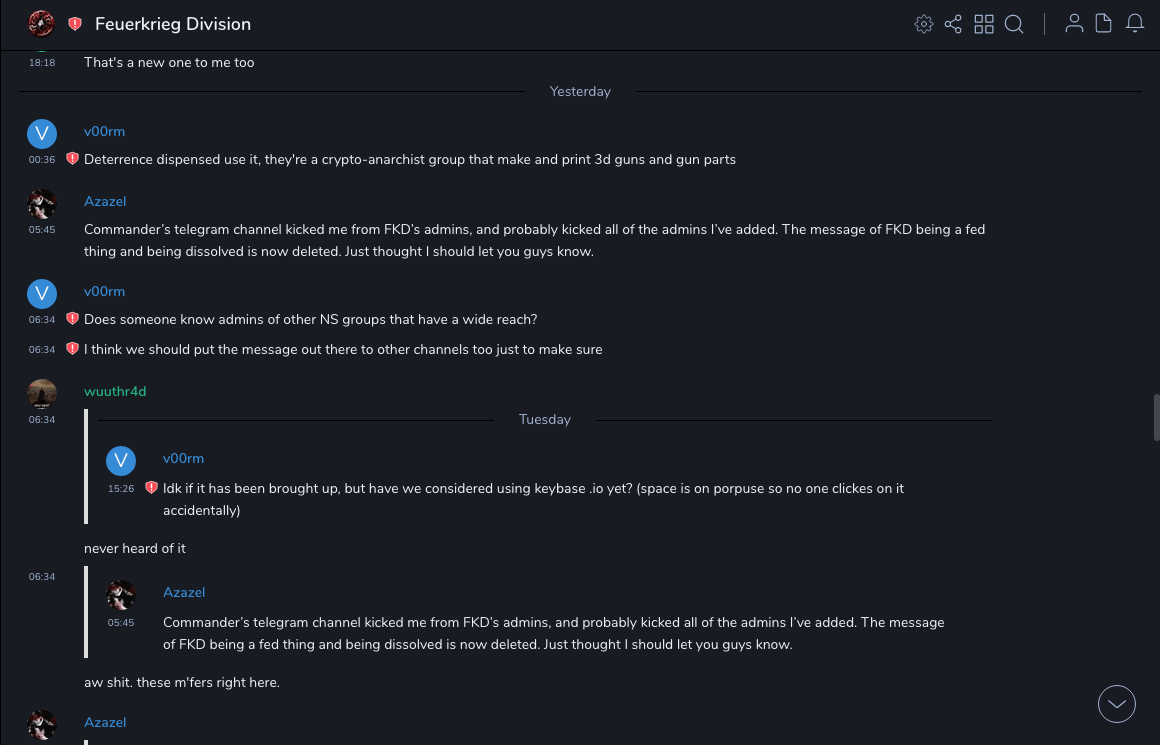This screenshot has width=1160, height=745.
Task: Open the files document icon
Action: [1103, 24]
